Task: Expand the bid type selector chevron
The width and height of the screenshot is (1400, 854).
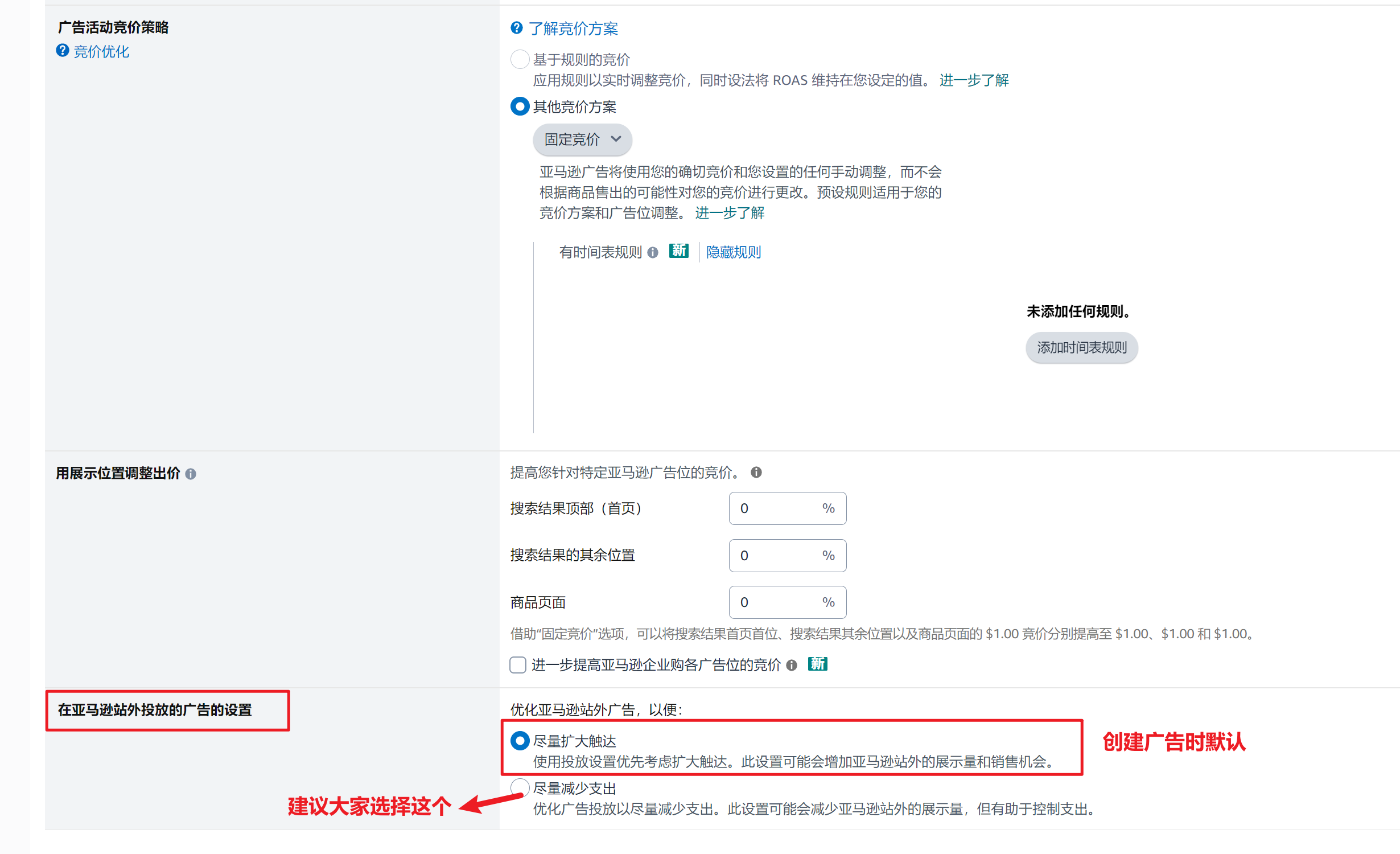Action: click(x=617, y=139)
